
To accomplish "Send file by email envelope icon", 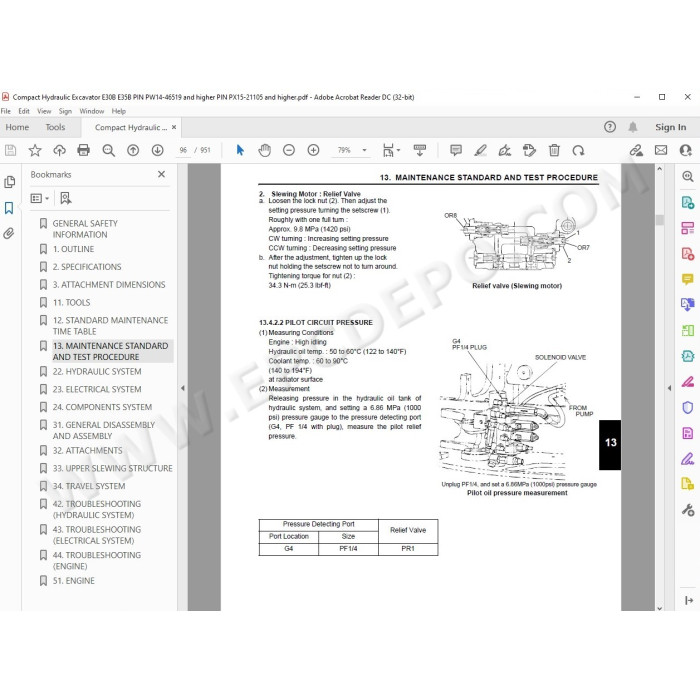I will [661, 150].
